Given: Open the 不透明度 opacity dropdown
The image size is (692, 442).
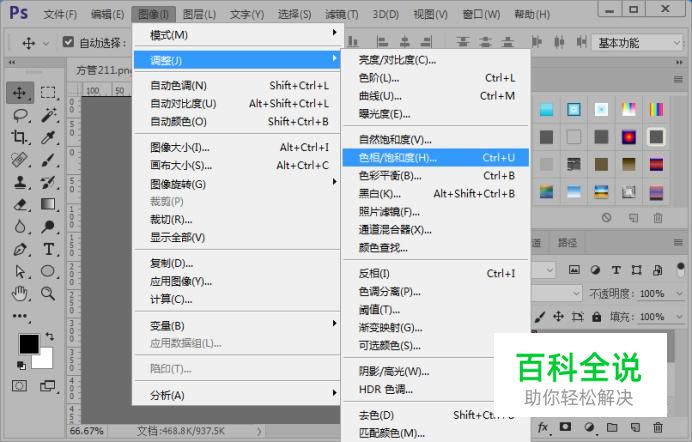Looking at the screenshot, I should [x=679, y=293].
